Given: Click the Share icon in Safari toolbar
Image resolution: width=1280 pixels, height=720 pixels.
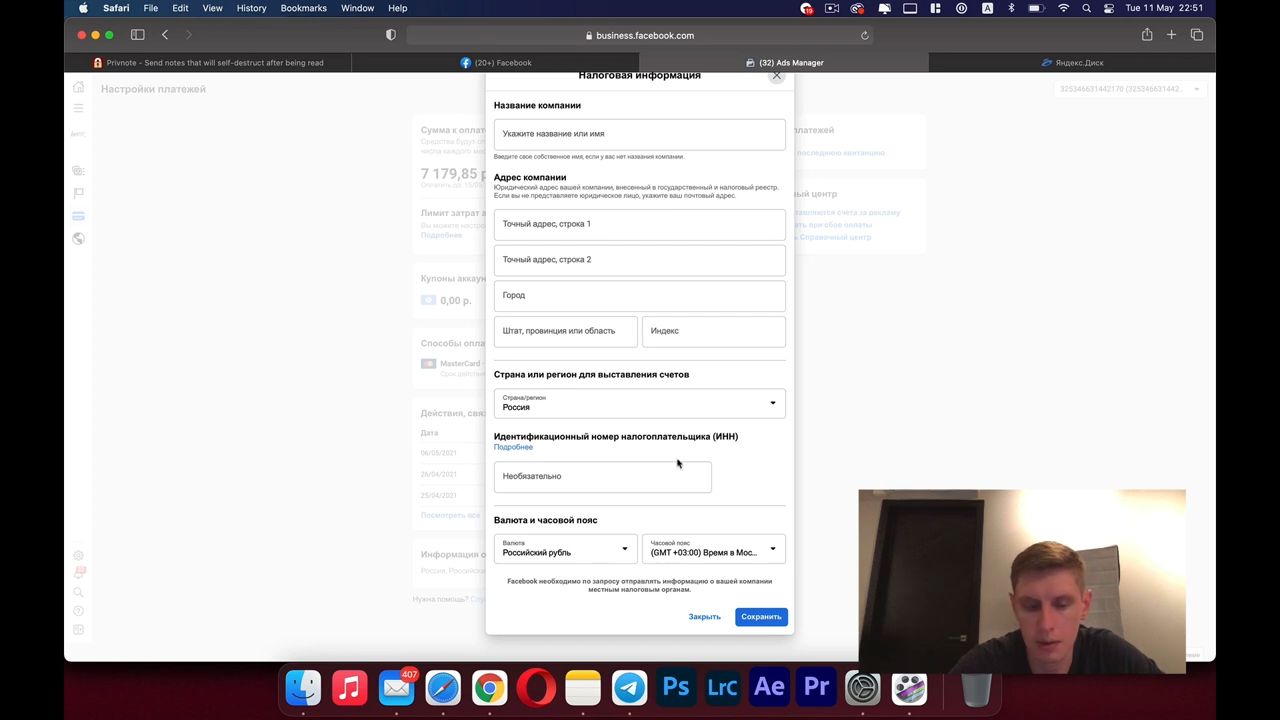Looking at the screenshot, I should point(1147,35).
